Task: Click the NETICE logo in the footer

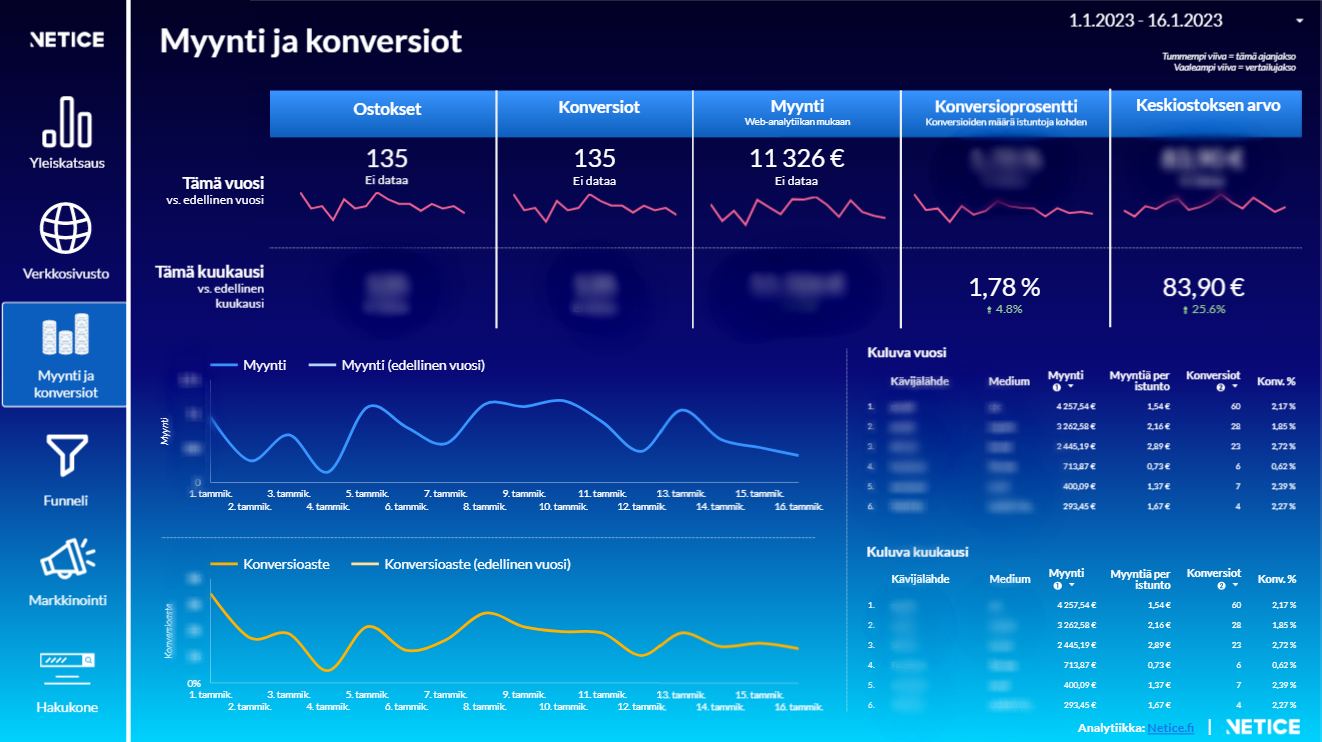Action: [x=1262, y=727]
